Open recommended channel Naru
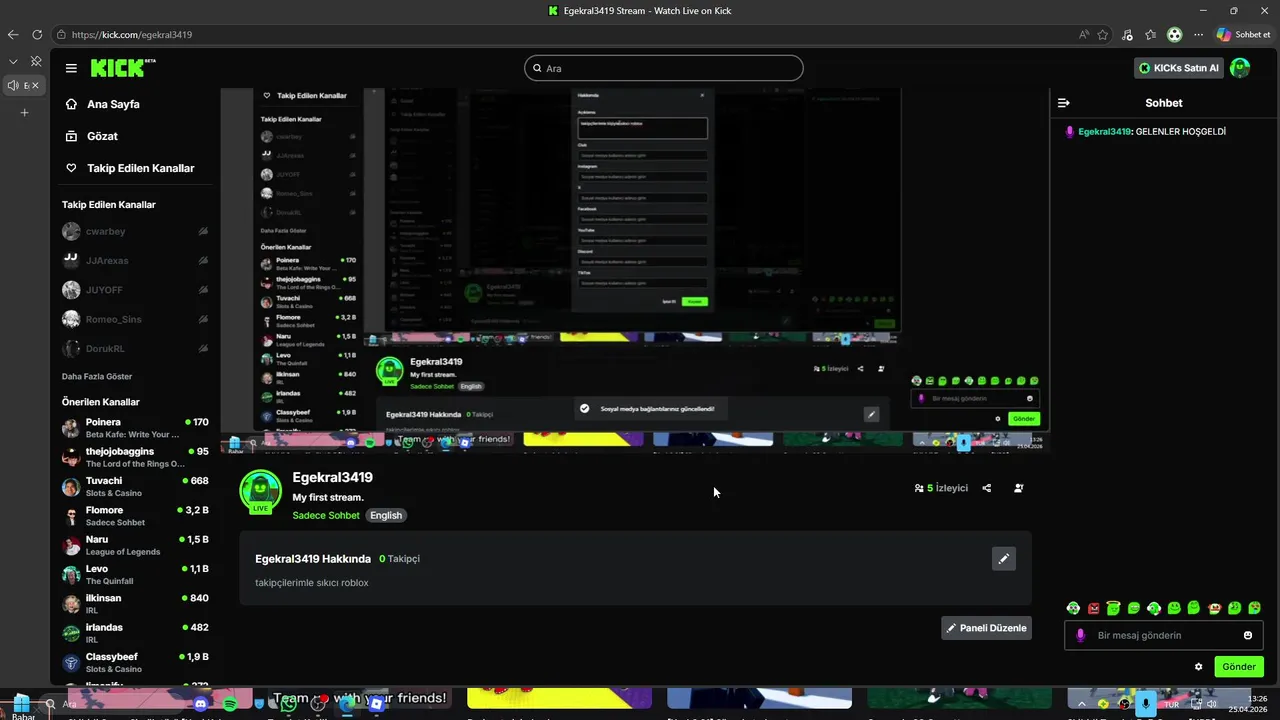Image resolution: width=1280 pixels, height=720 pixels. click(x=136, y=545)
